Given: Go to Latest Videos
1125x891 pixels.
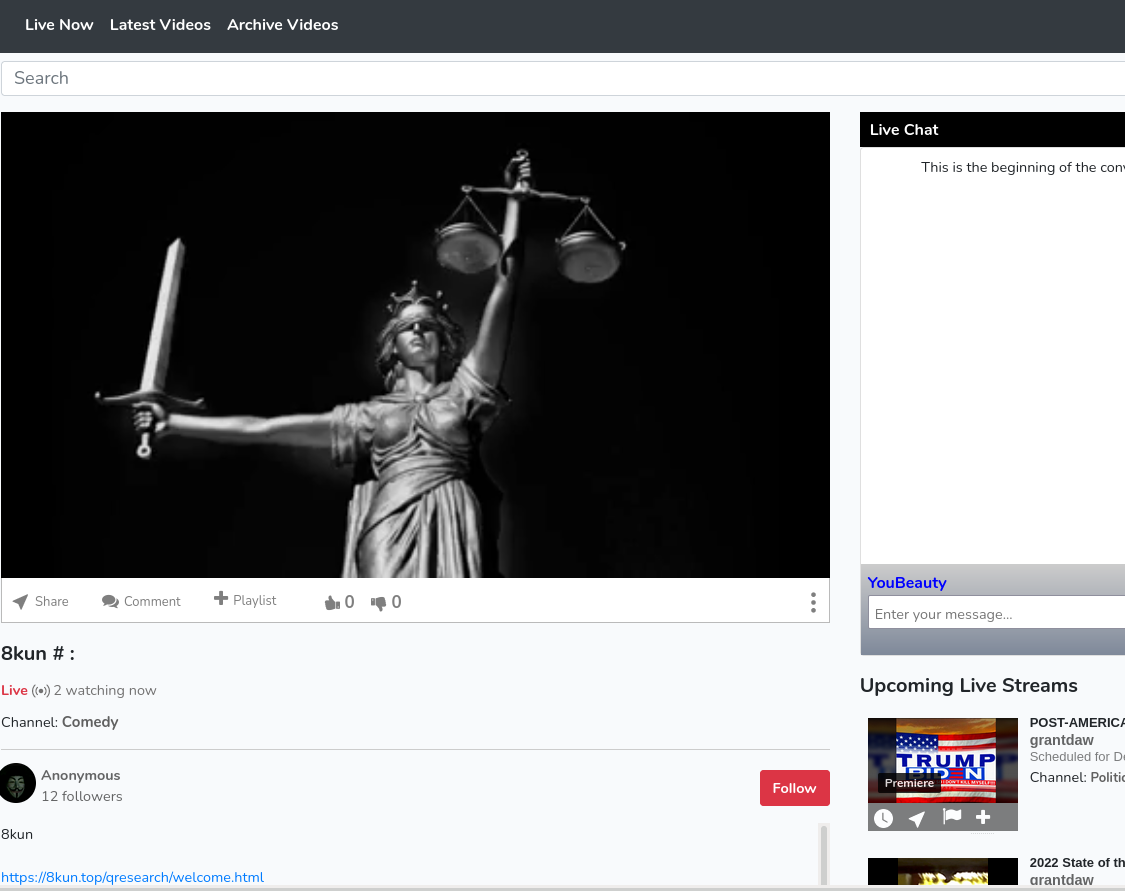Looking at the screenshot, I should coord(160,24).
